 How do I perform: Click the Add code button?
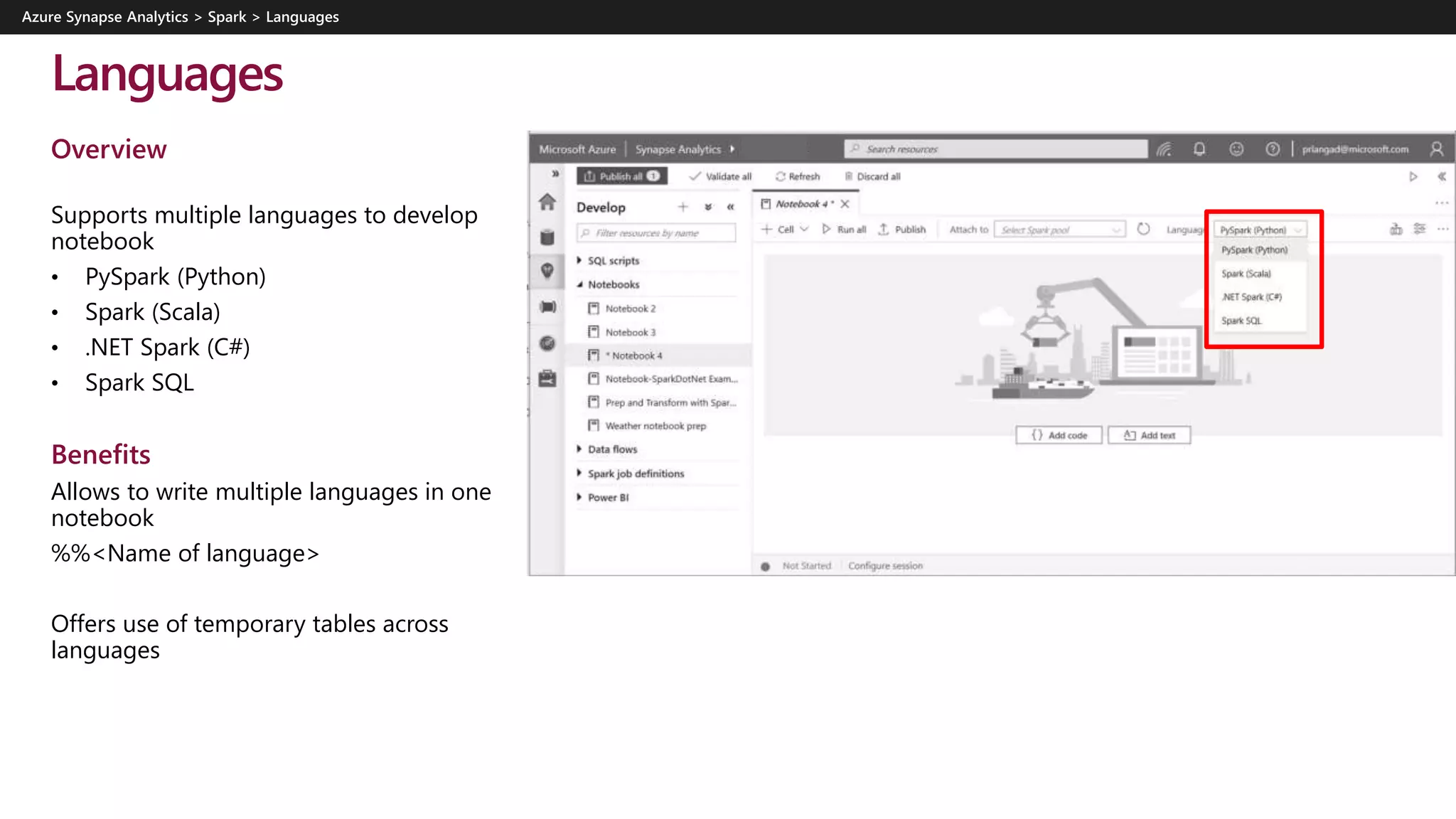pos(1059,435)
